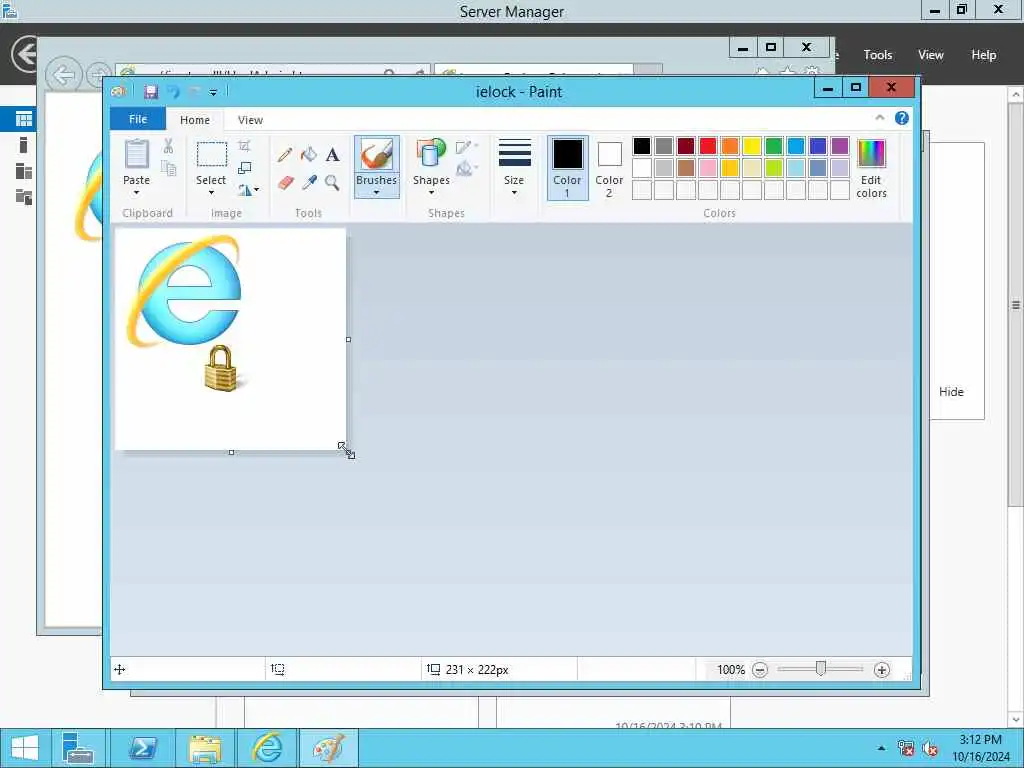Click the rectangular Select tool icon
Image resolution: width=1024 pixels, height=768 pixels.
pyautogui.click(x=212, y=155)
